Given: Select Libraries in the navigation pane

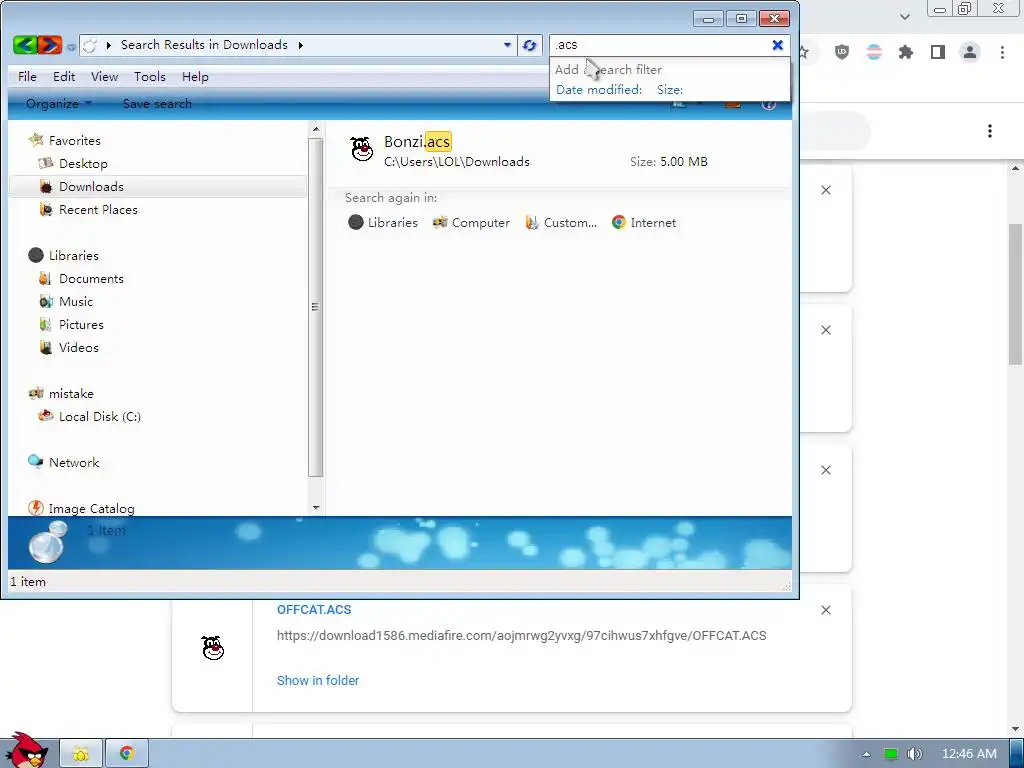Looking at the screenshot, I should point(74,255).
